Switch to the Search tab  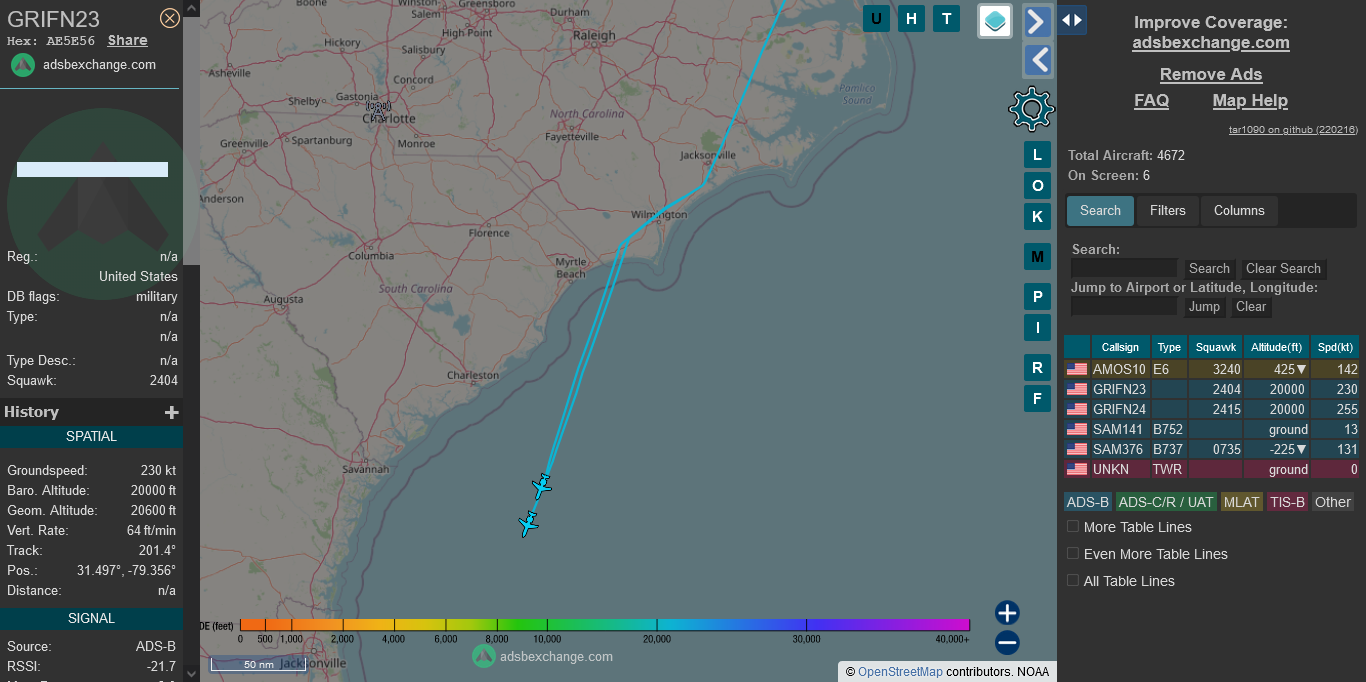(x=1100, y=211)
